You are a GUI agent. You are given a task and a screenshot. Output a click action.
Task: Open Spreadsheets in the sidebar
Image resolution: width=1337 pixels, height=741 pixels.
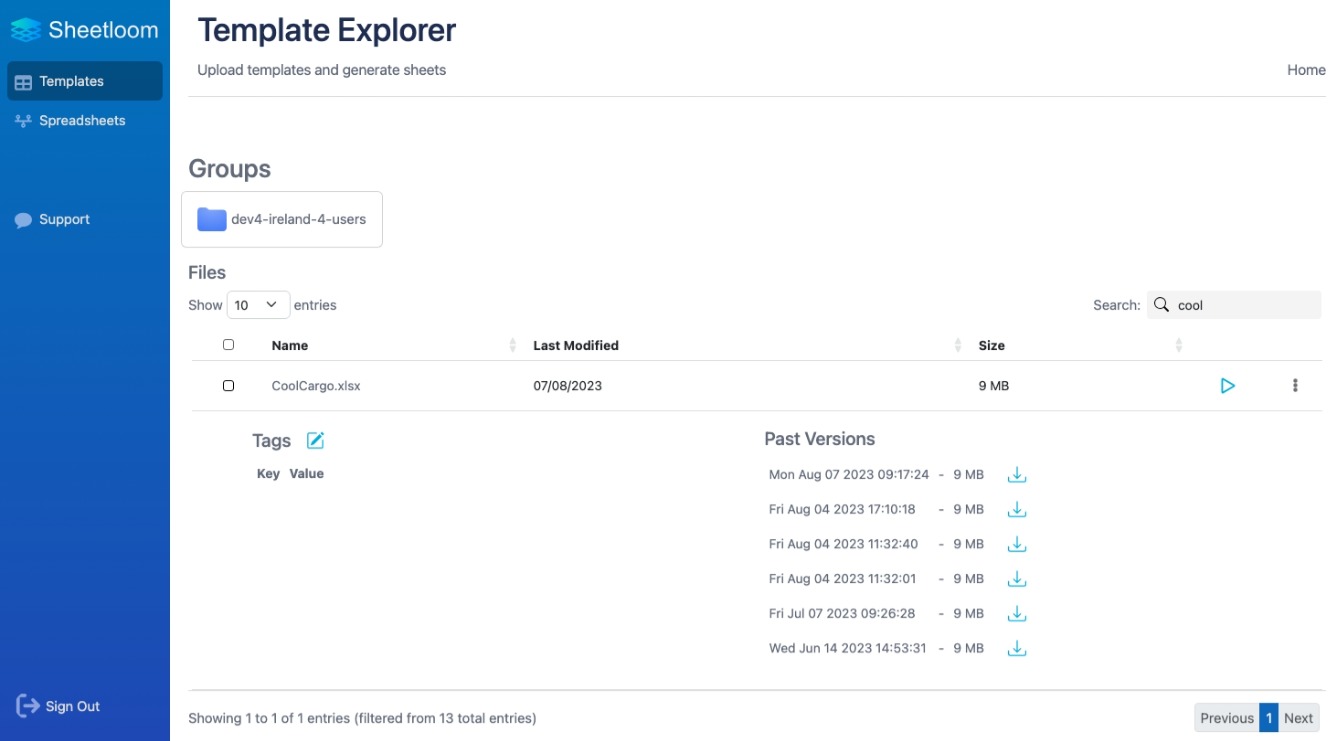point(82,121)
